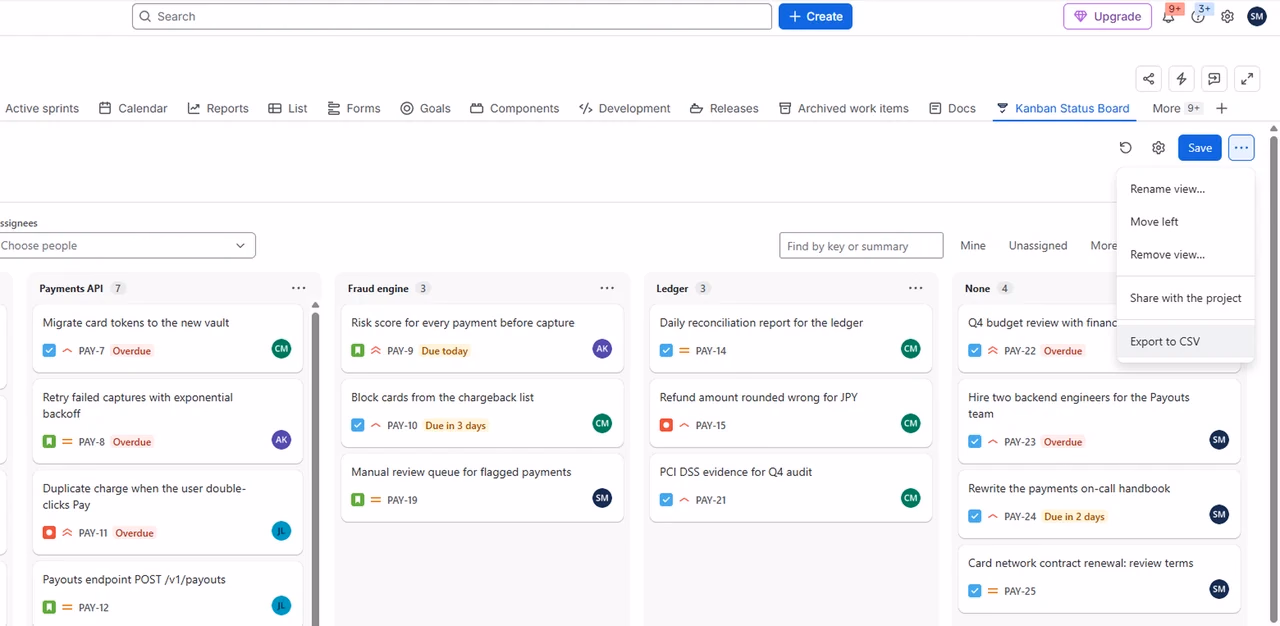
Task: Click the reset view changes icon
Action: [x=1125, y=148]
